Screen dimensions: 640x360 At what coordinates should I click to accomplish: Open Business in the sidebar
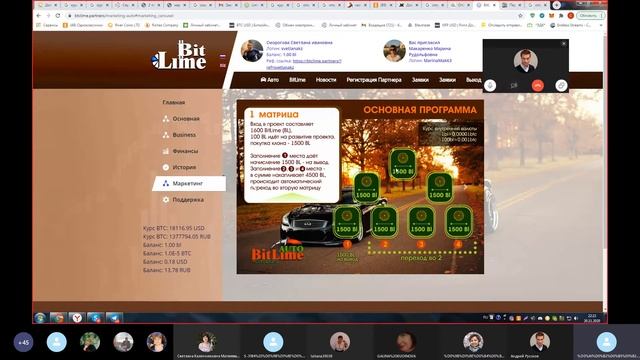(x=184, y=135)
